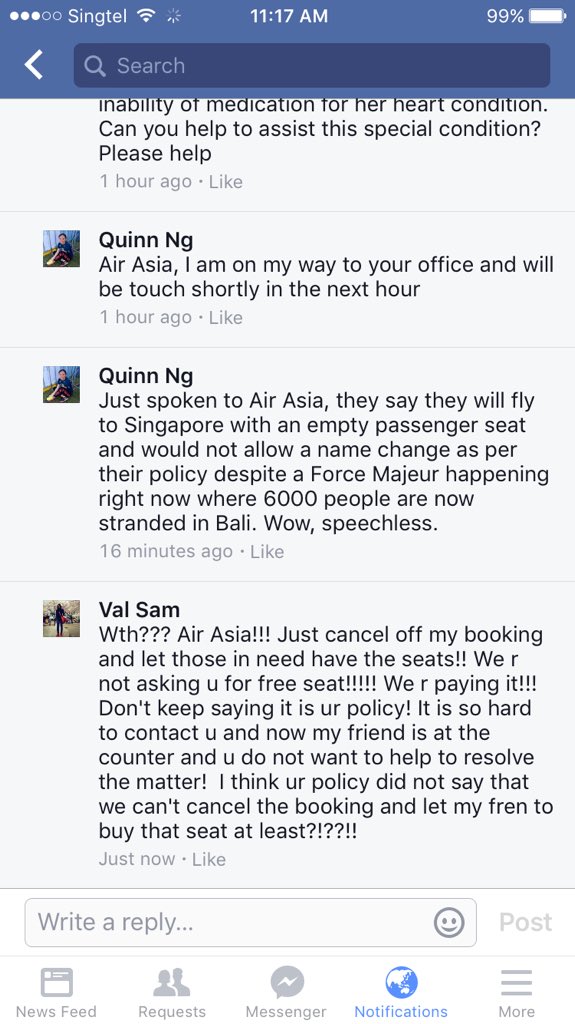Tap the battery indicator in status bar
This screenshot has height=1024, width=575.
pos(548,16)
